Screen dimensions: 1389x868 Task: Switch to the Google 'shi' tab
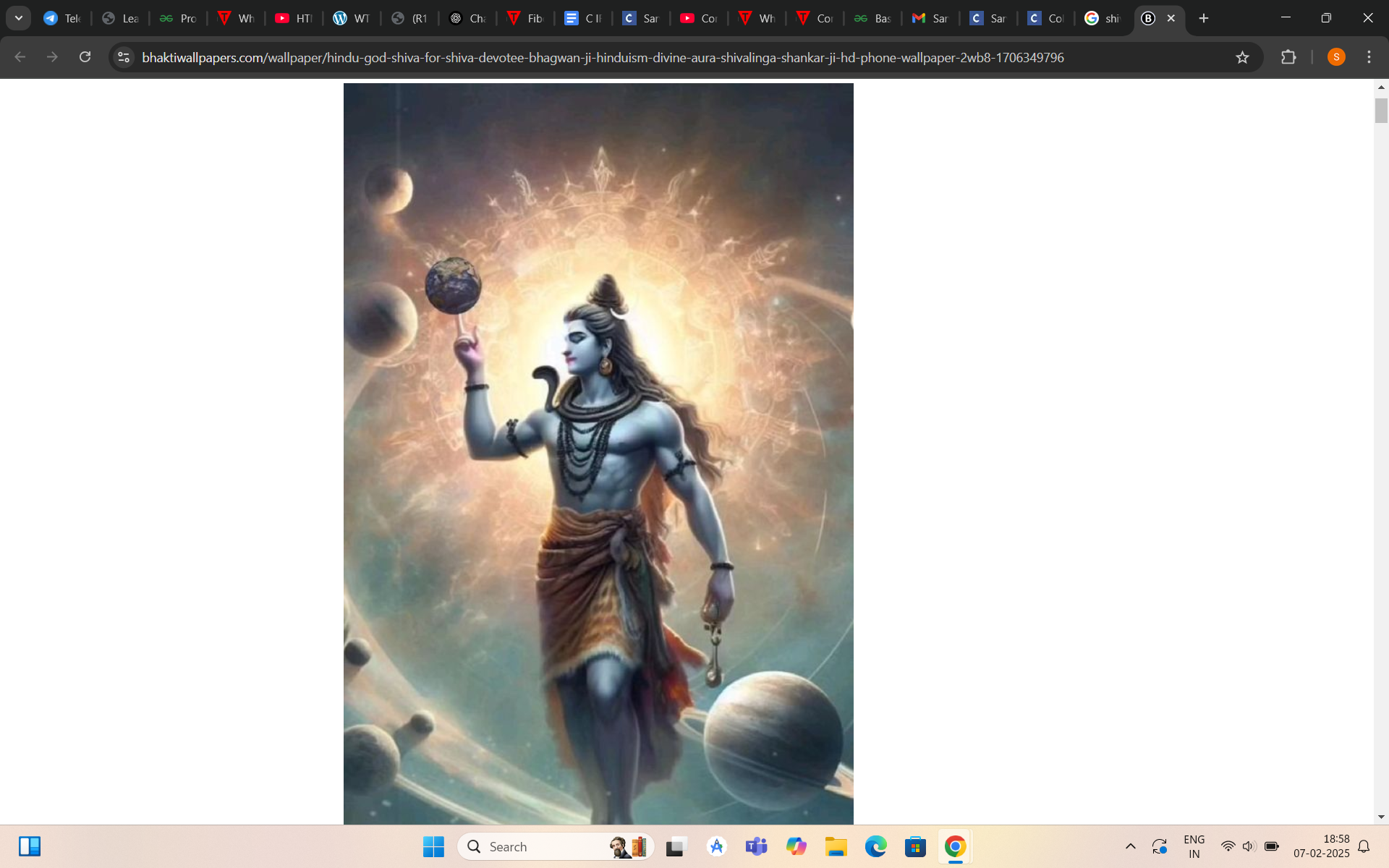click(1104, 18)
